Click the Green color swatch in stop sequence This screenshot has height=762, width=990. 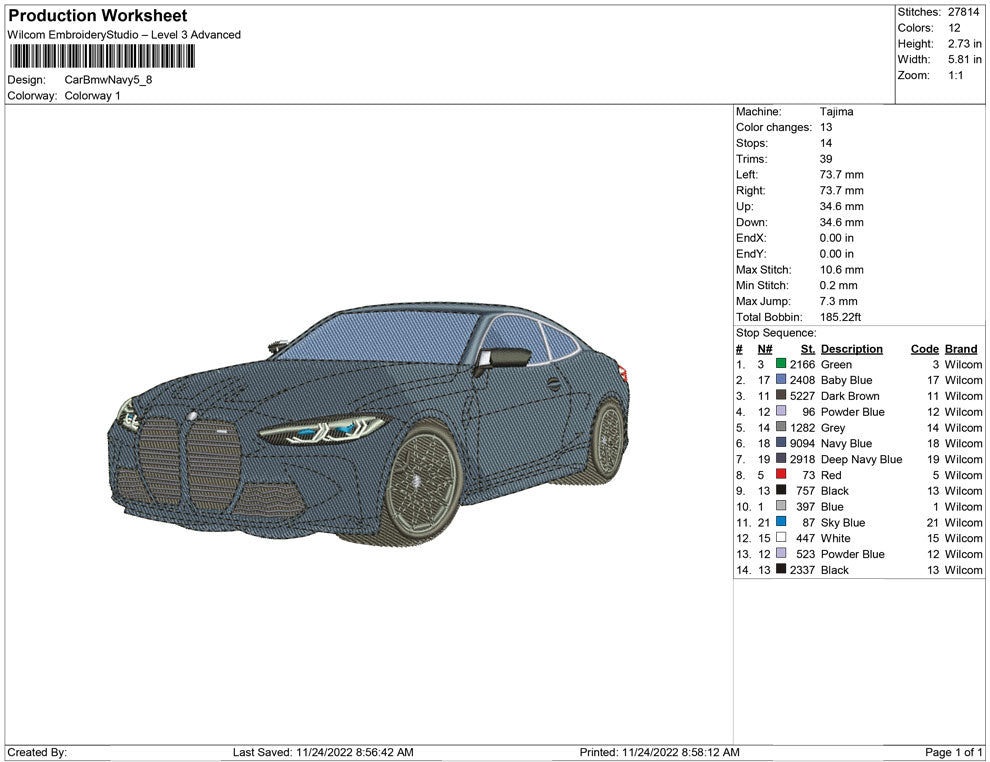pos(781,365)
